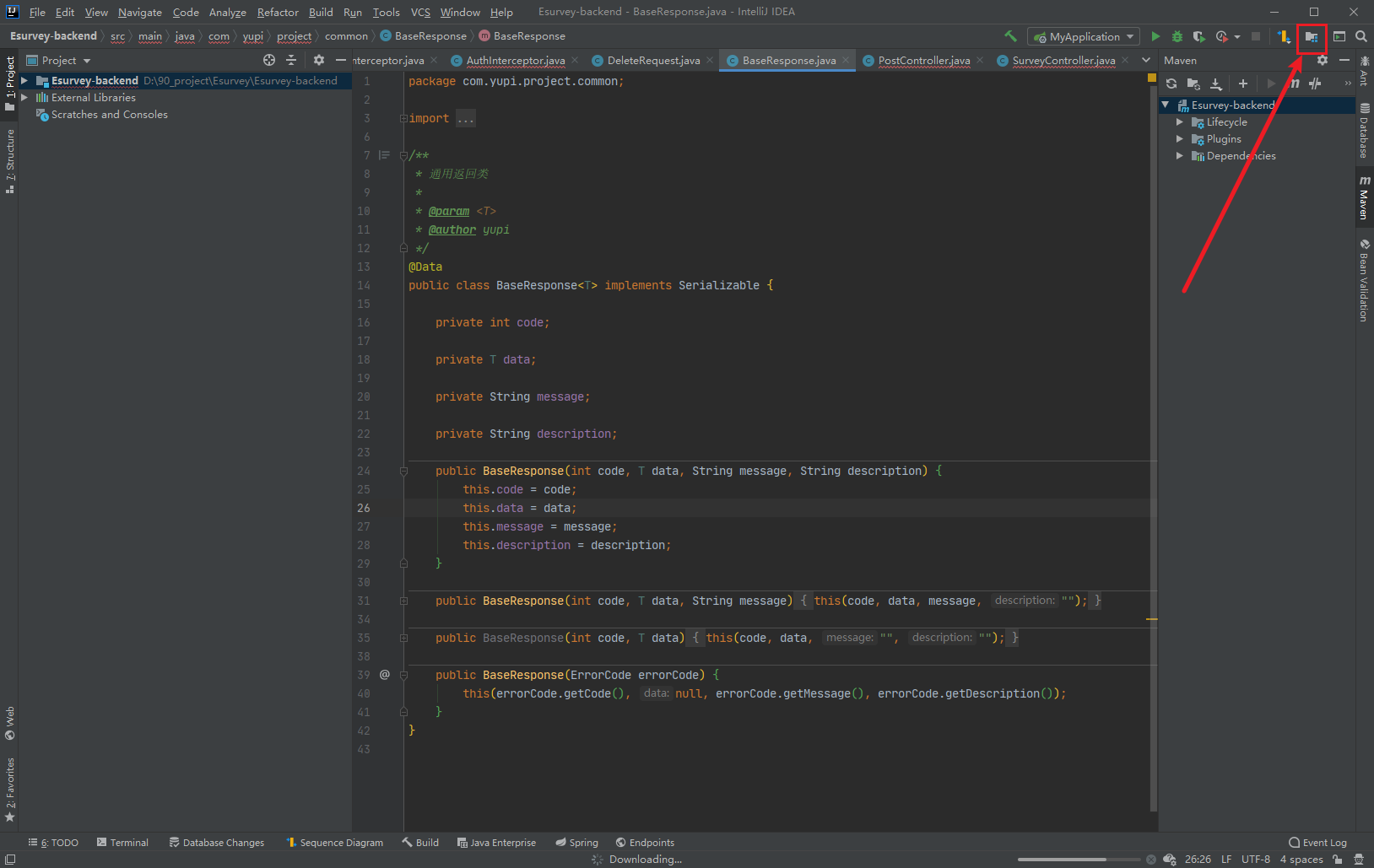
Task: Toggle the Web tool window stripe
Action: pos(10,724)
